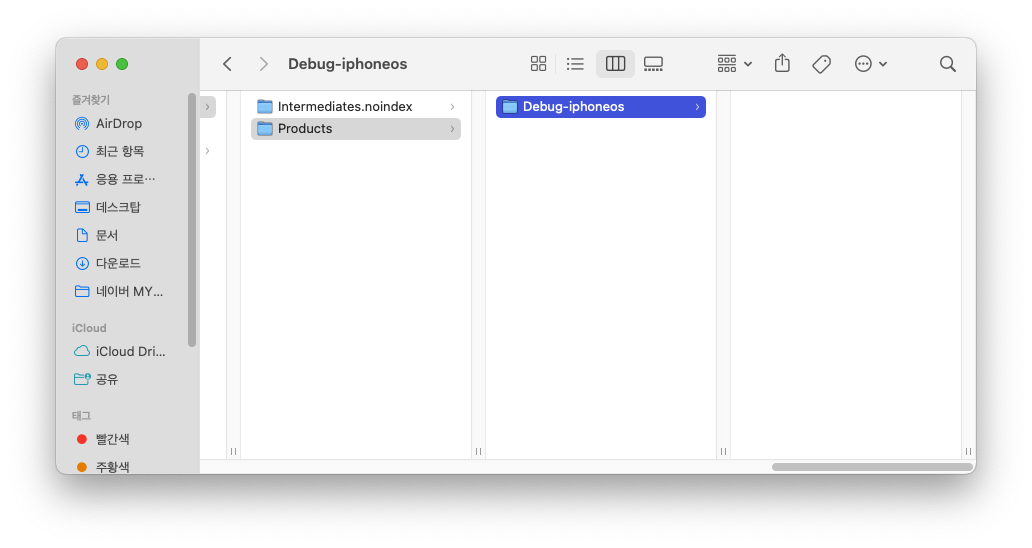Select the Products folder
Screen dimensions: 1032x548
point(356,129)
